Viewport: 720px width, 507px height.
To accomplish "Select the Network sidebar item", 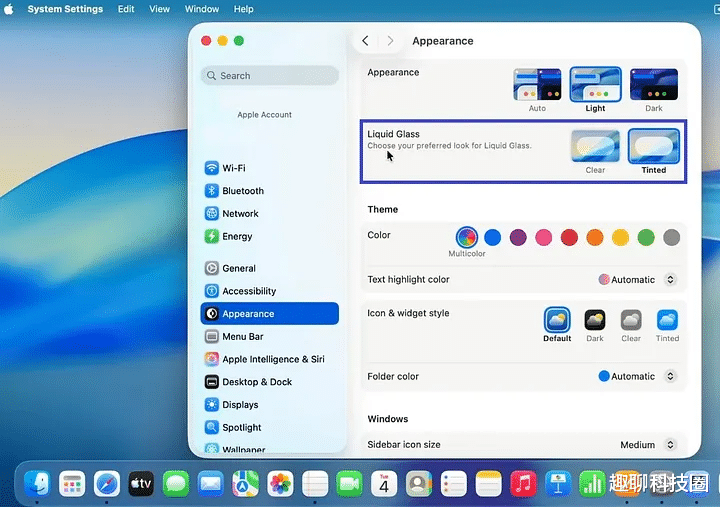I will 239,214.
